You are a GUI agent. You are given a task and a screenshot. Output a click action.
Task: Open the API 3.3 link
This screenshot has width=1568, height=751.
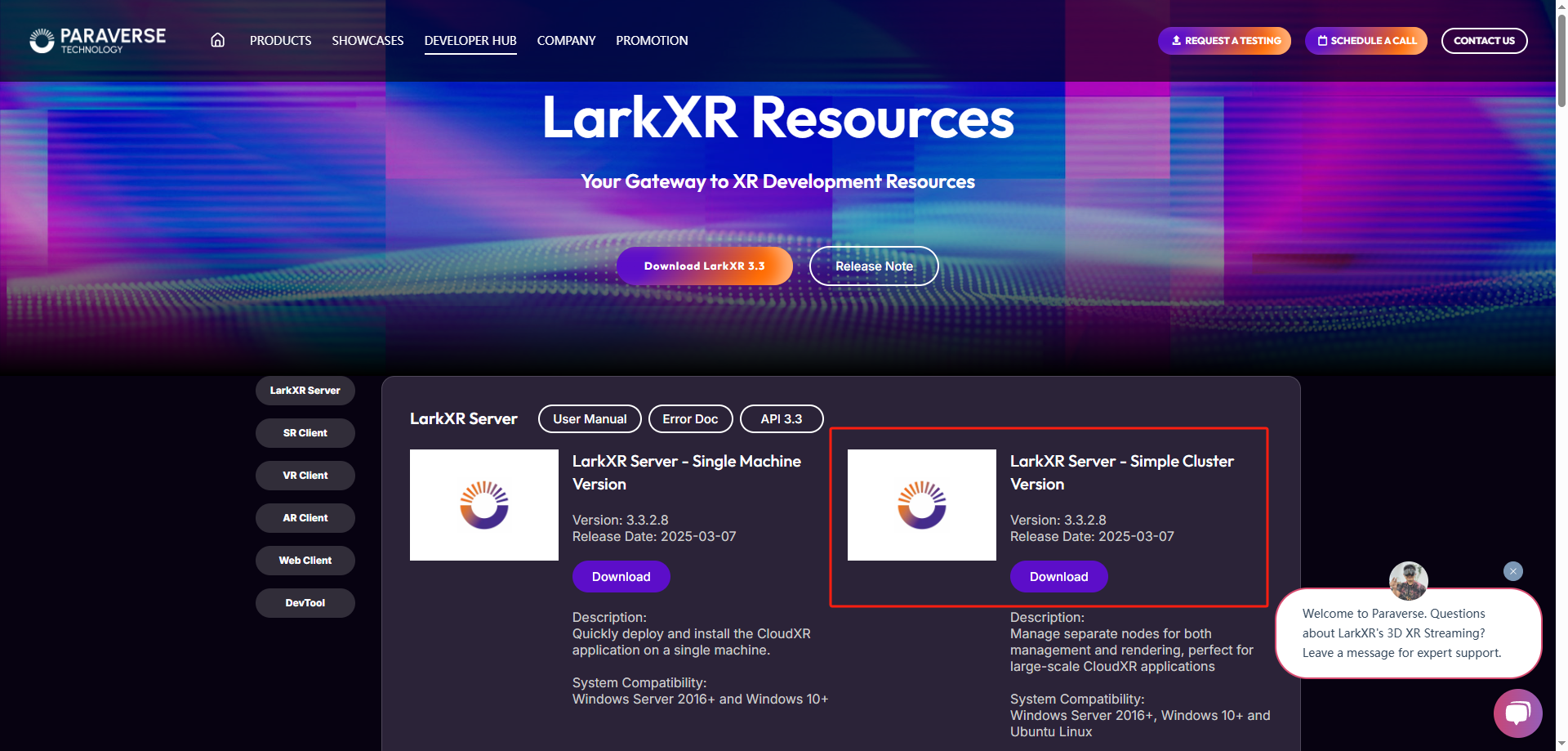(782, 418)
